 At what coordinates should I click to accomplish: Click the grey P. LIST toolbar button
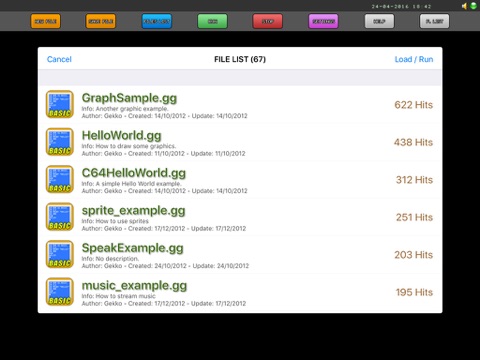tap(434, 21)
